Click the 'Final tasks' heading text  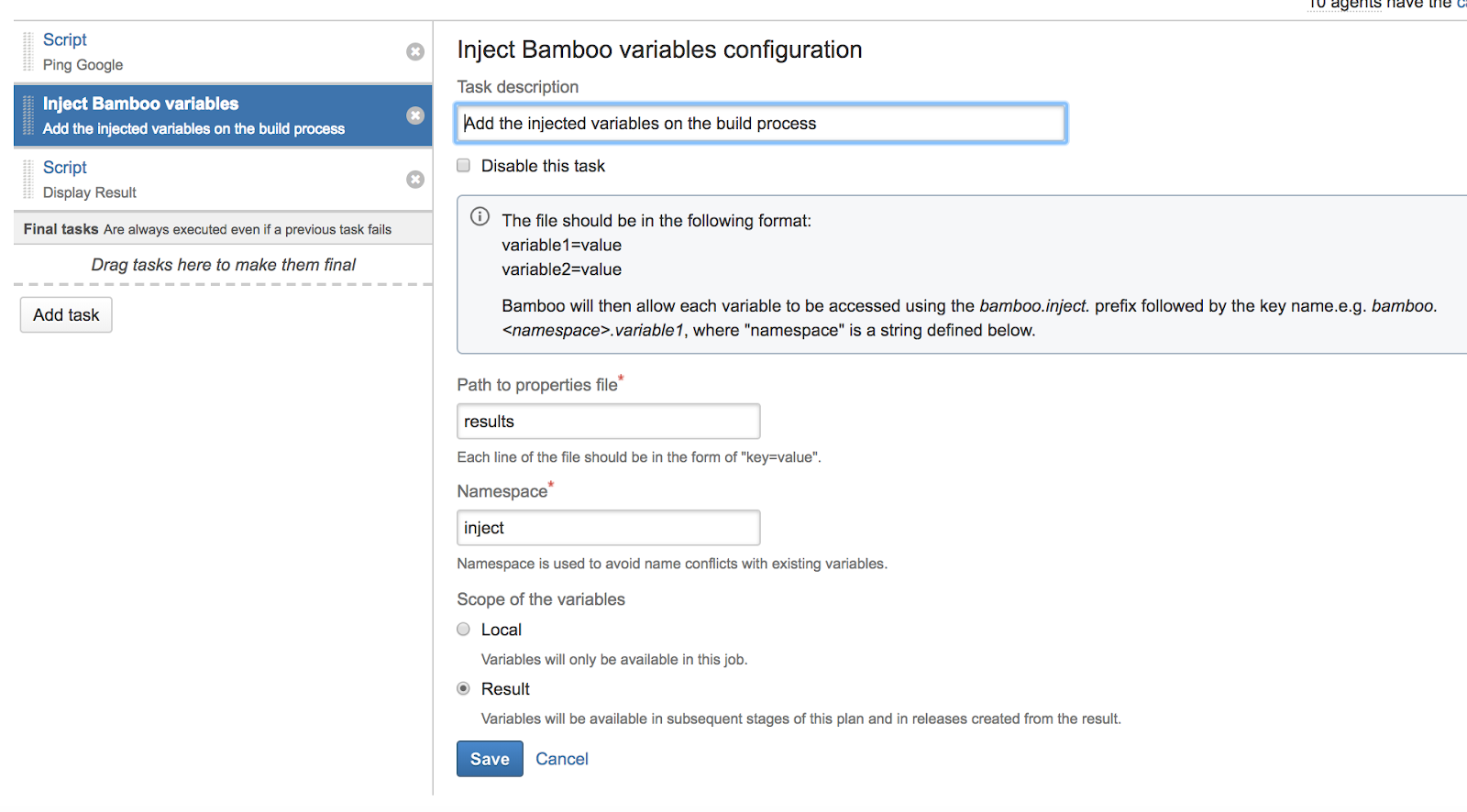point(61,229)
